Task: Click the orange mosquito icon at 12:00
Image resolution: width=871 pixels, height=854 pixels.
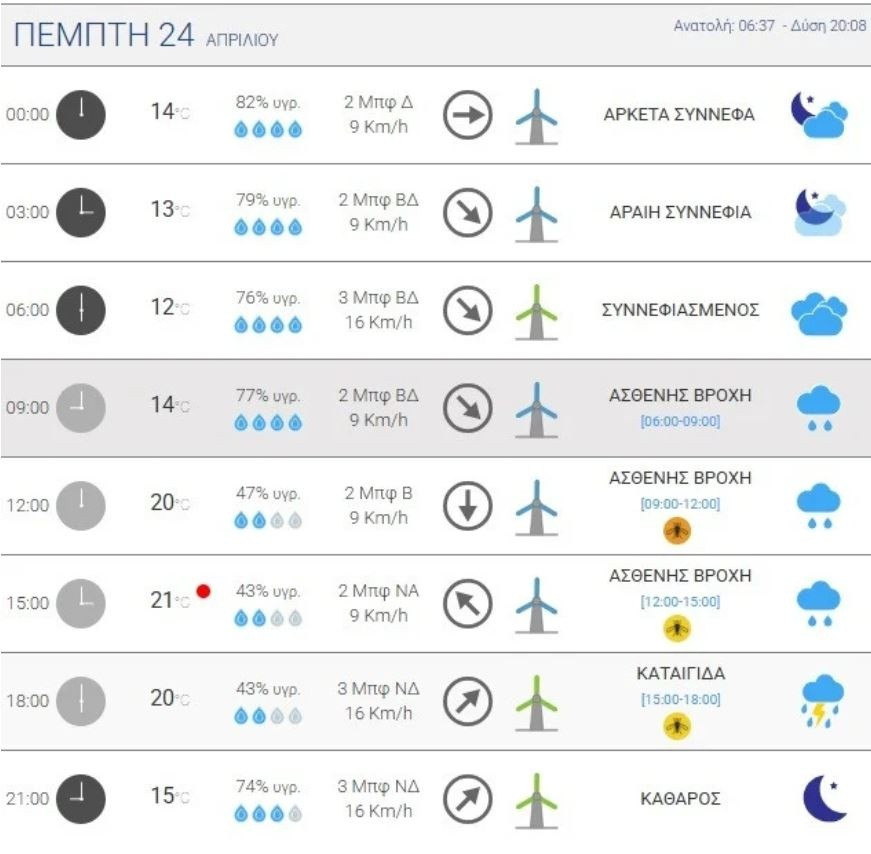Action: [678, 531]
